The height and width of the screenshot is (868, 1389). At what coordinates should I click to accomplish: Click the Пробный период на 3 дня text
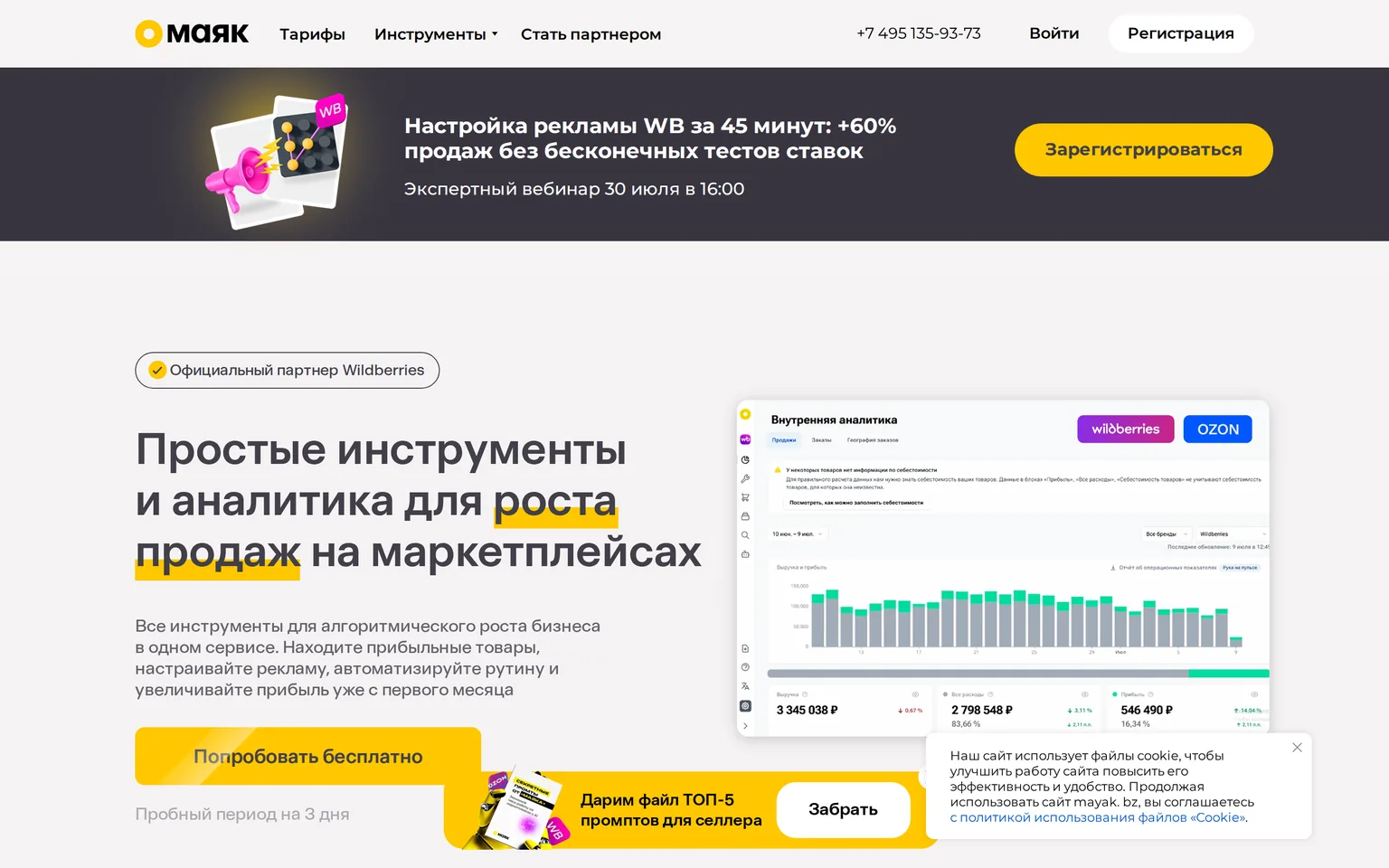[x=242, y=815]
